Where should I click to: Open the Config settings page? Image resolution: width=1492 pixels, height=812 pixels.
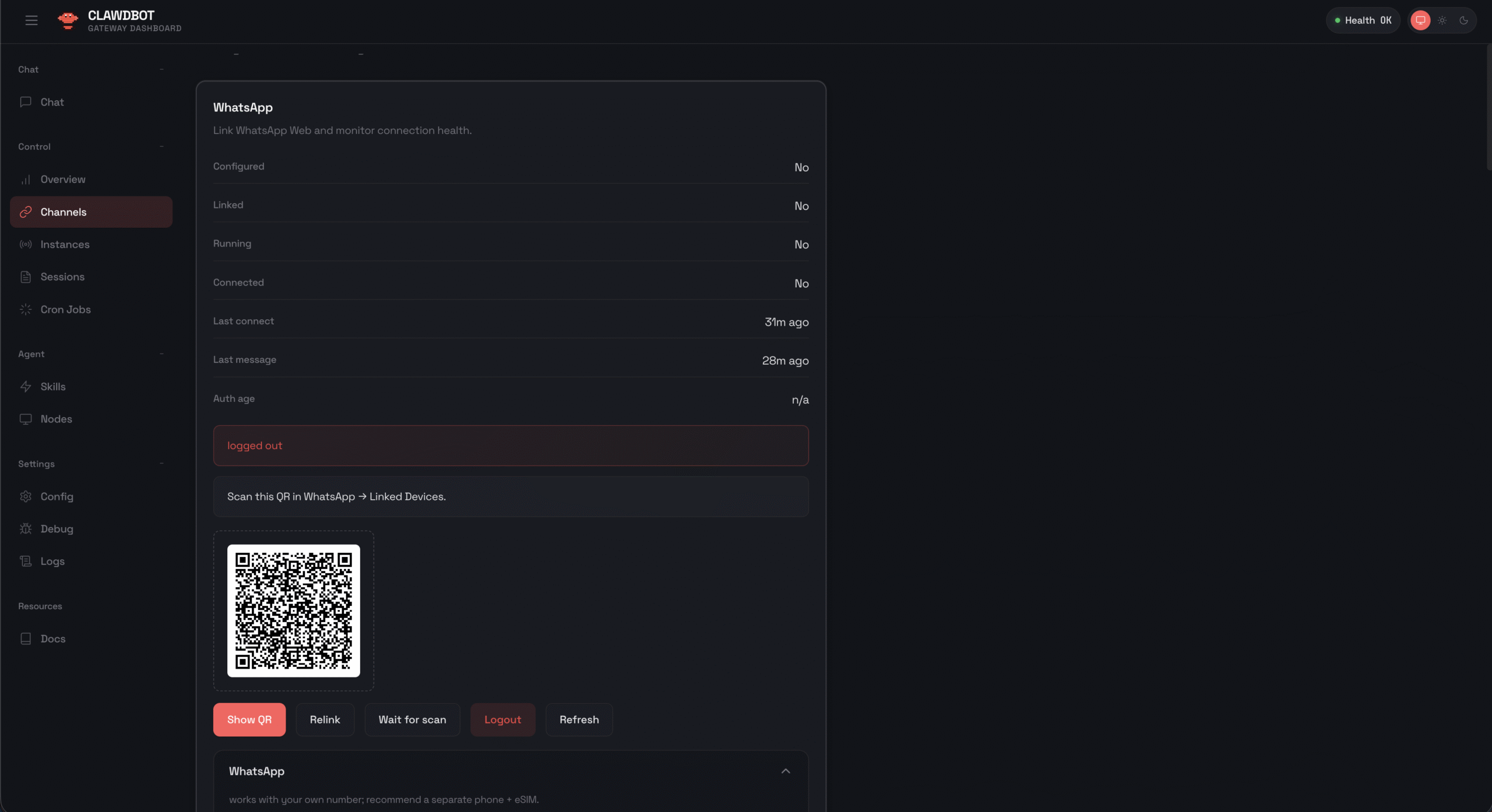point(57,496)
